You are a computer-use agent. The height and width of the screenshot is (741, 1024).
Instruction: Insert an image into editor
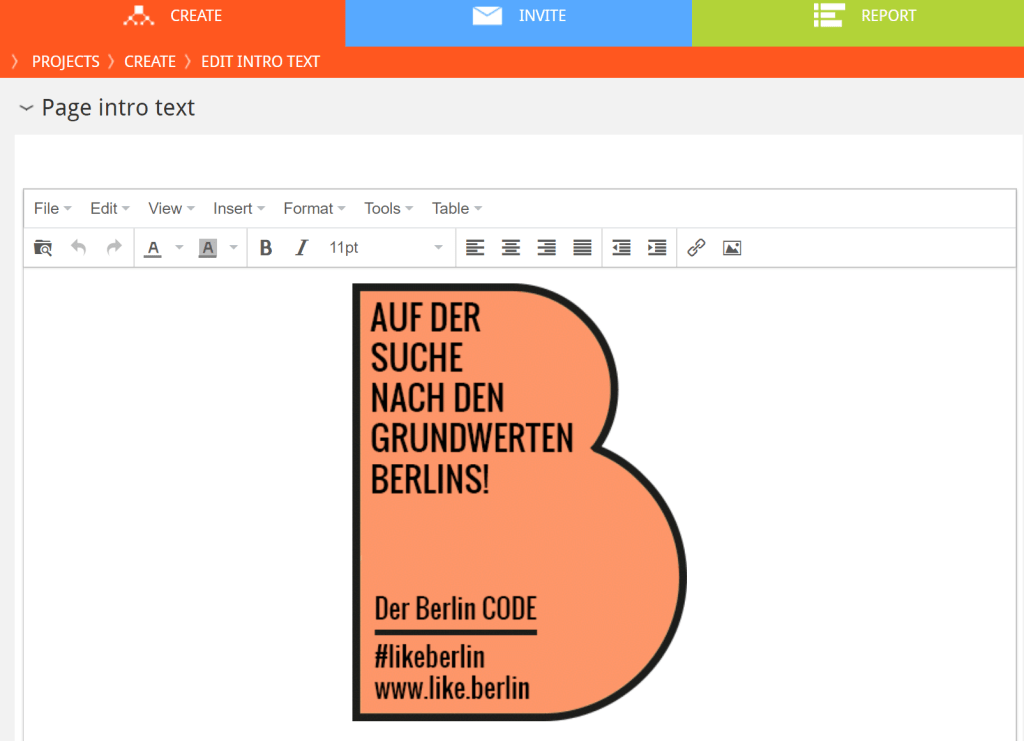732,248
